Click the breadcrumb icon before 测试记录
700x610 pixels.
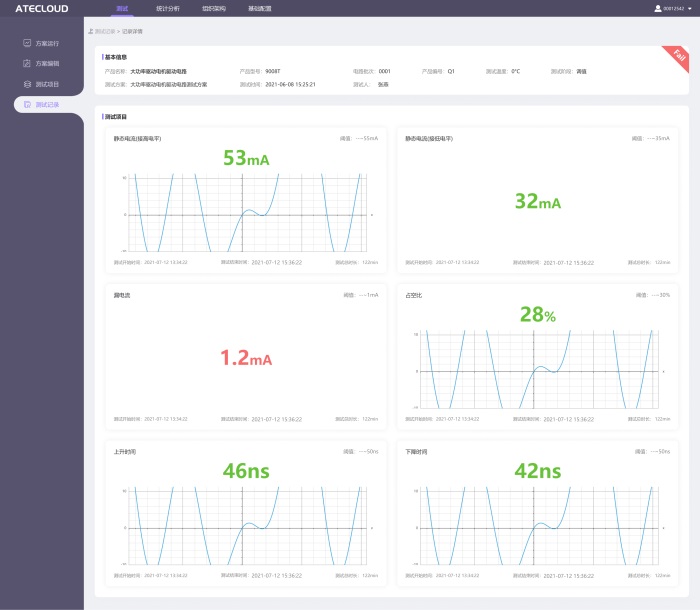(91, 31)
